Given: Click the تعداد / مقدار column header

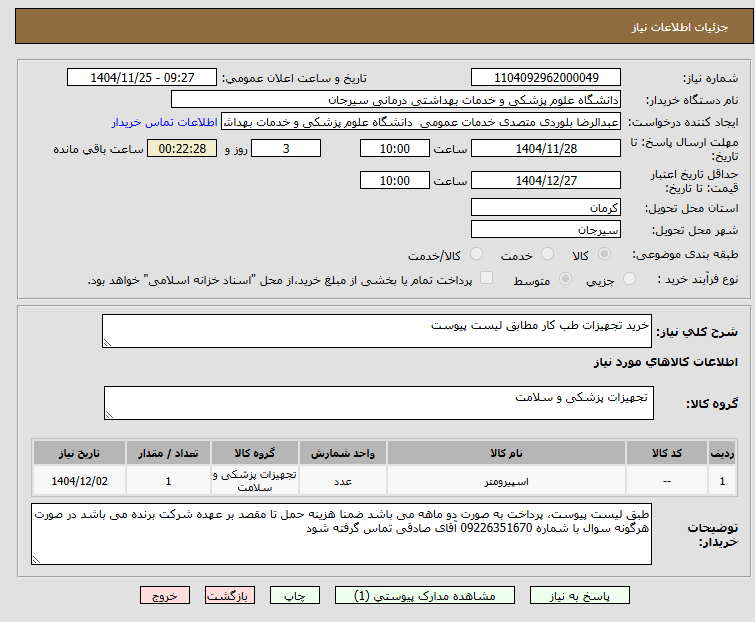Looking at the screenshot, I should 168,453.
